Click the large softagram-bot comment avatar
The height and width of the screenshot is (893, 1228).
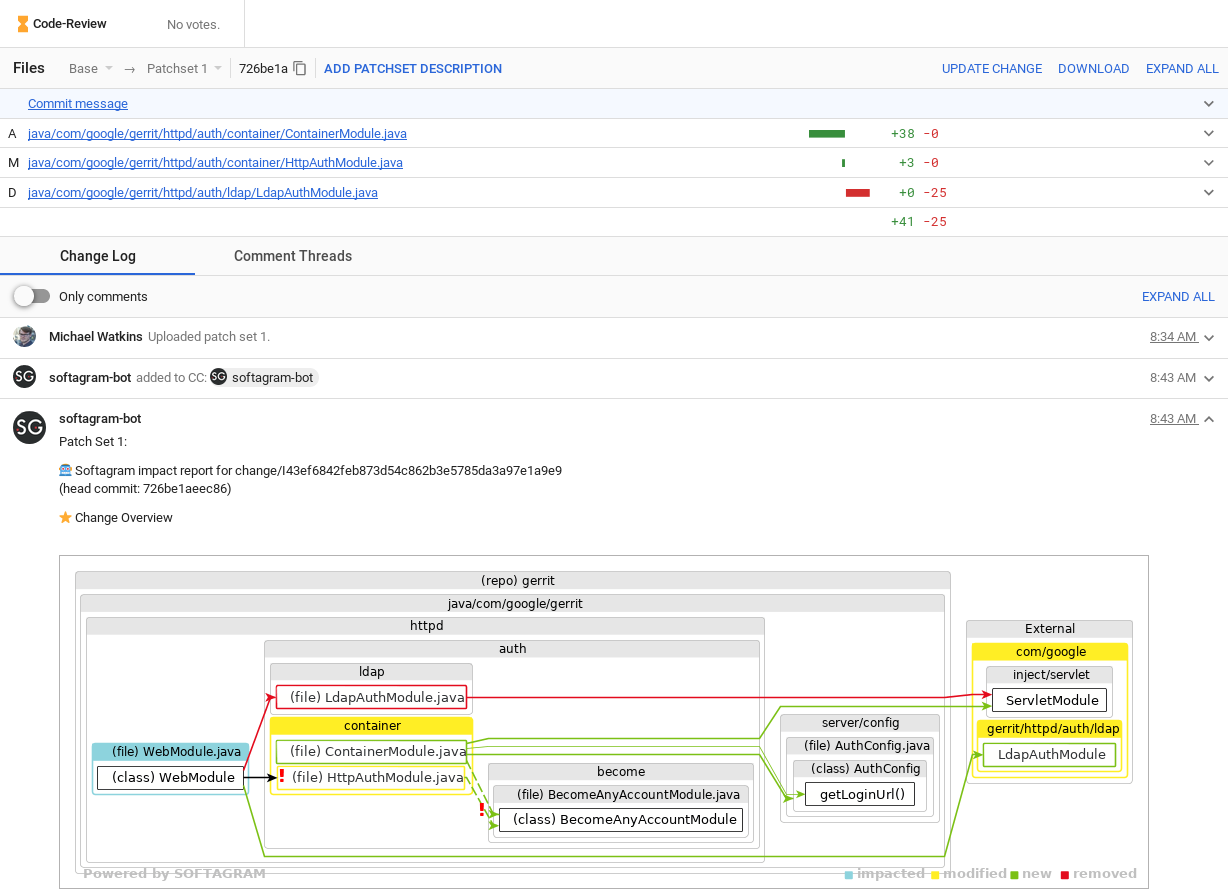[x=29, y=427]
